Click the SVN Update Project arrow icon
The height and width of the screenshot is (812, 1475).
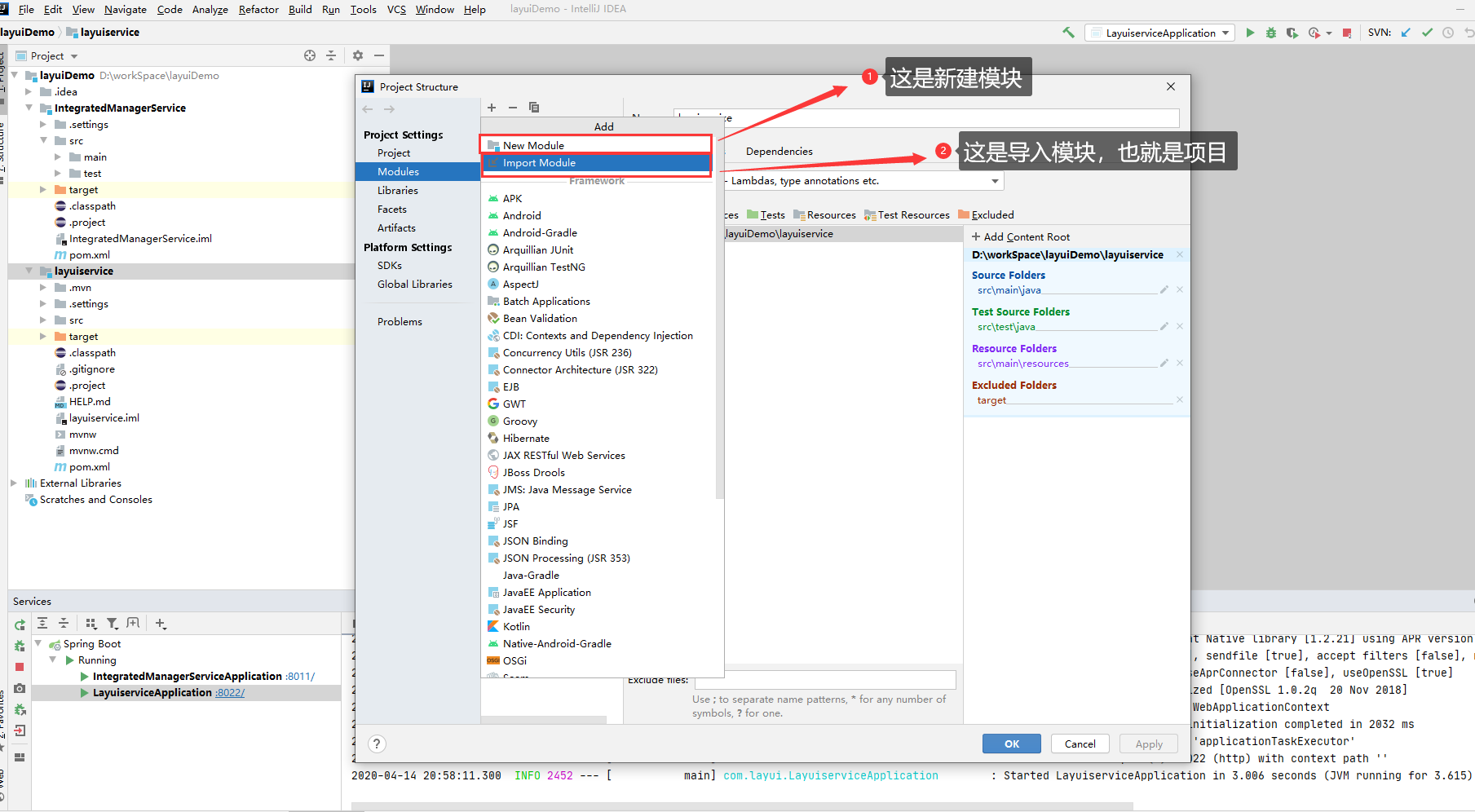pyautogui.click(x=1406, y=33)
